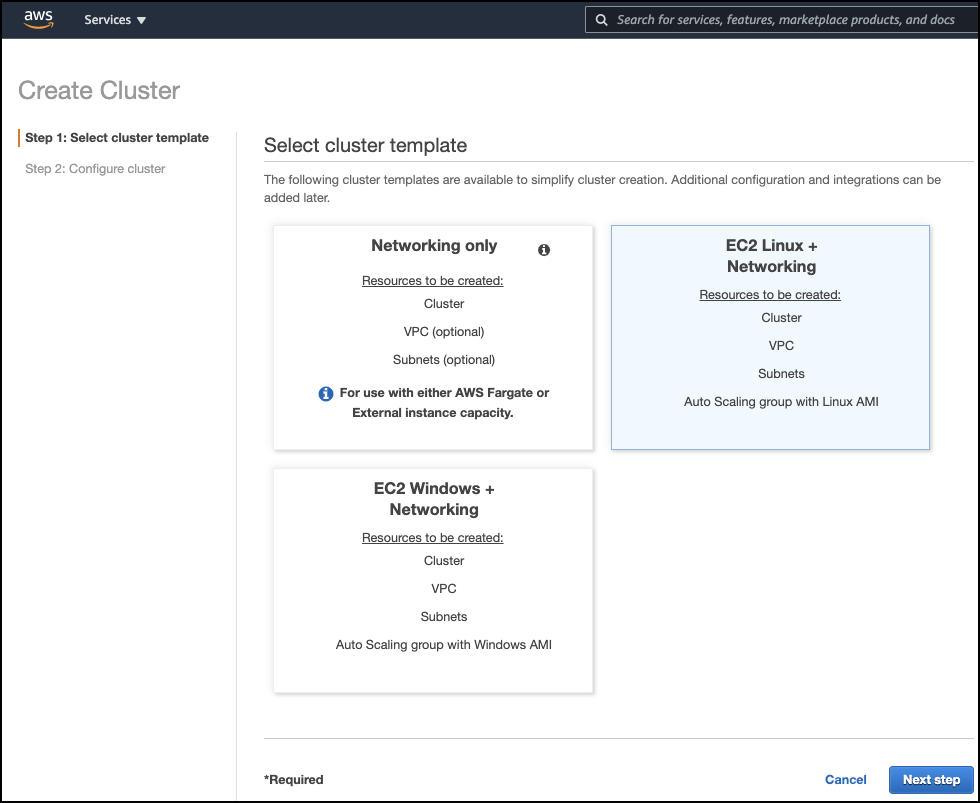The image size is (980, 803).
Task: Expand the Services dropdown arrow
Action: coord(141,21)
